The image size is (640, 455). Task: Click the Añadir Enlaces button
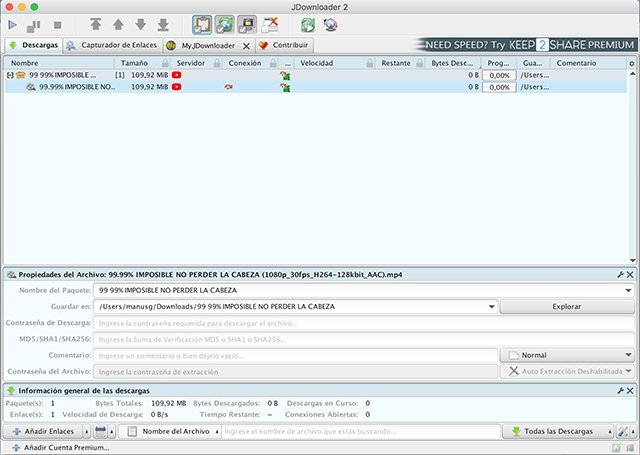(x=43, y=431)
